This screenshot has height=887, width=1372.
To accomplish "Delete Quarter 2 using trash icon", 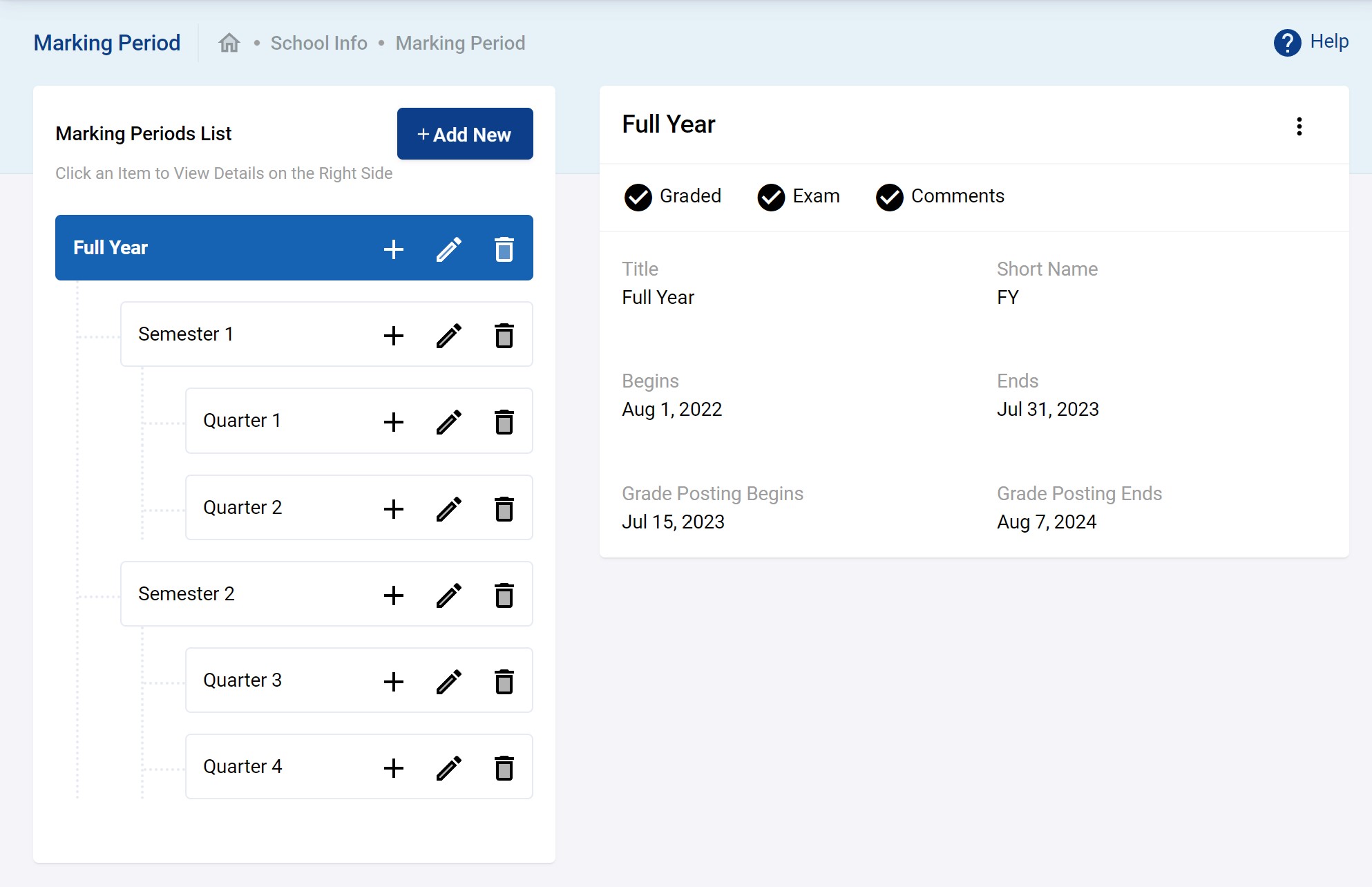I will pos(504,509).
